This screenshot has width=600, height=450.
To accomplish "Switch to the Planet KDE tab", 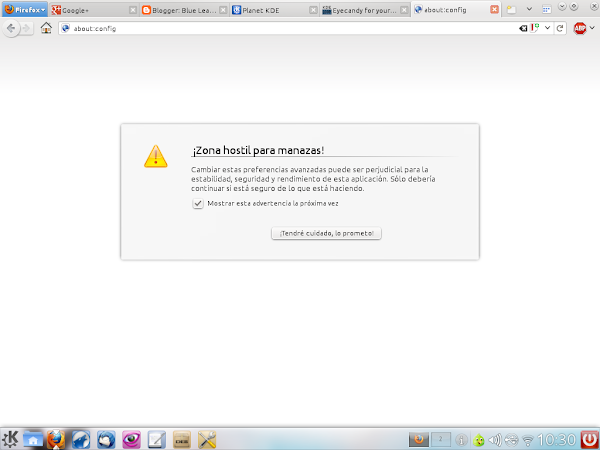I will (274, 10).
